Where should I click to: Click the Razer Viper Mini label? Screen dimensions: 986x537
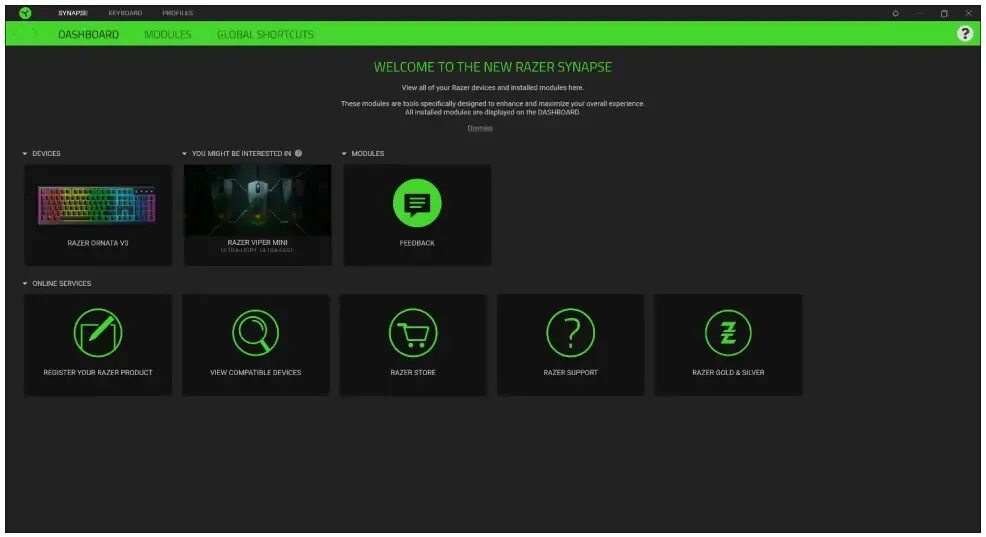(x=257, y=243)
